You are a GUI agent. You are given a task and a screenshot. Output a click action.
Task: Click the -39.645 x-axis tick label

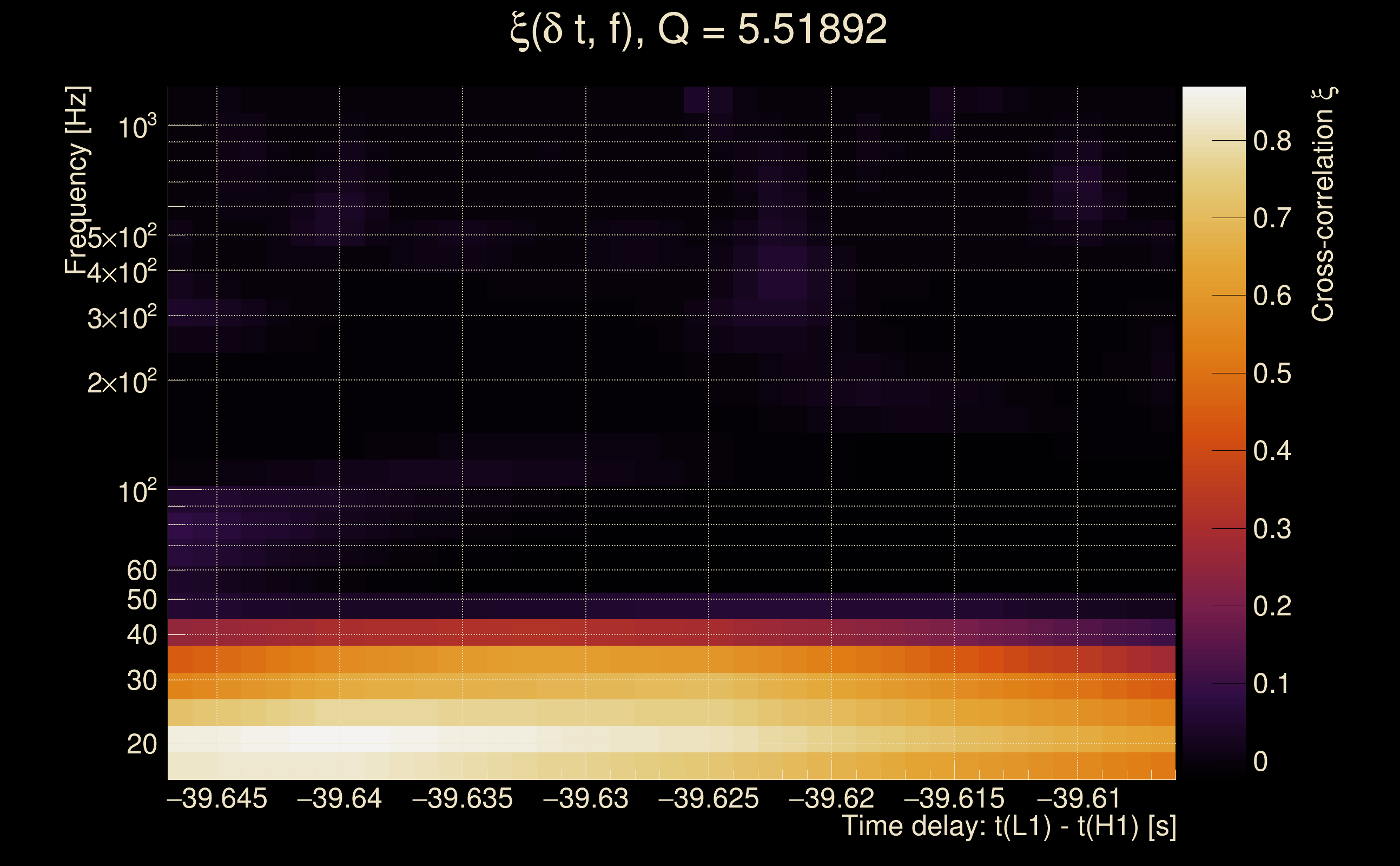tap(217, 799)
